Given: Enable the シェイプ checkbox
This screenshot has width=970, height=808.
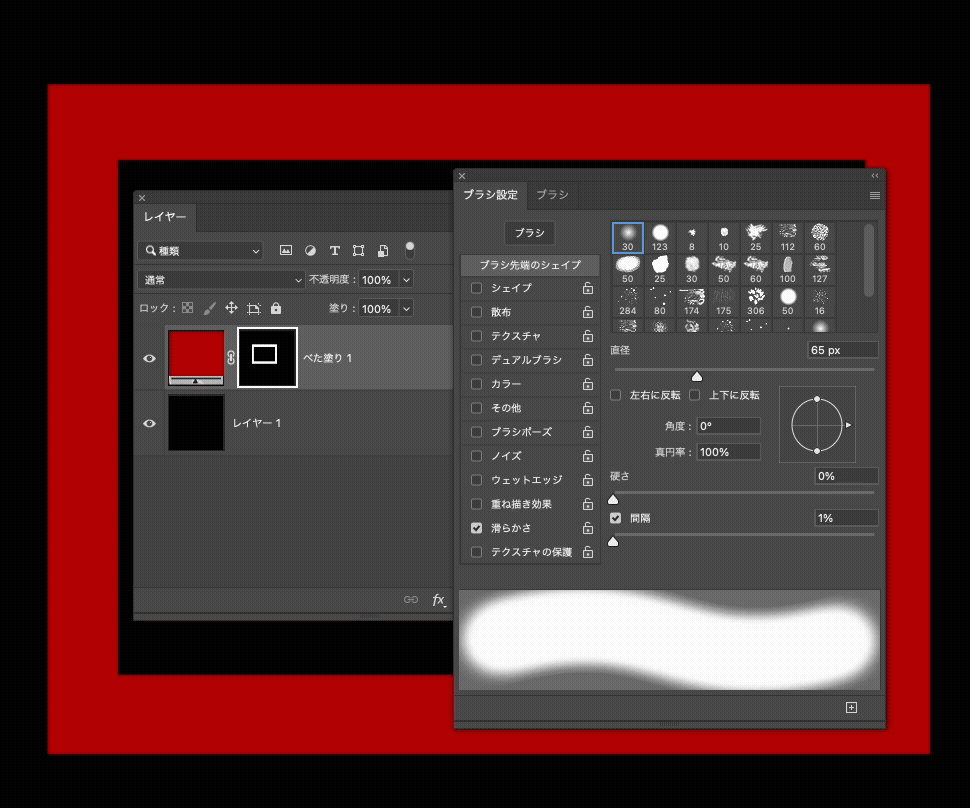Looking at the screenshot, I should [476, 288].
